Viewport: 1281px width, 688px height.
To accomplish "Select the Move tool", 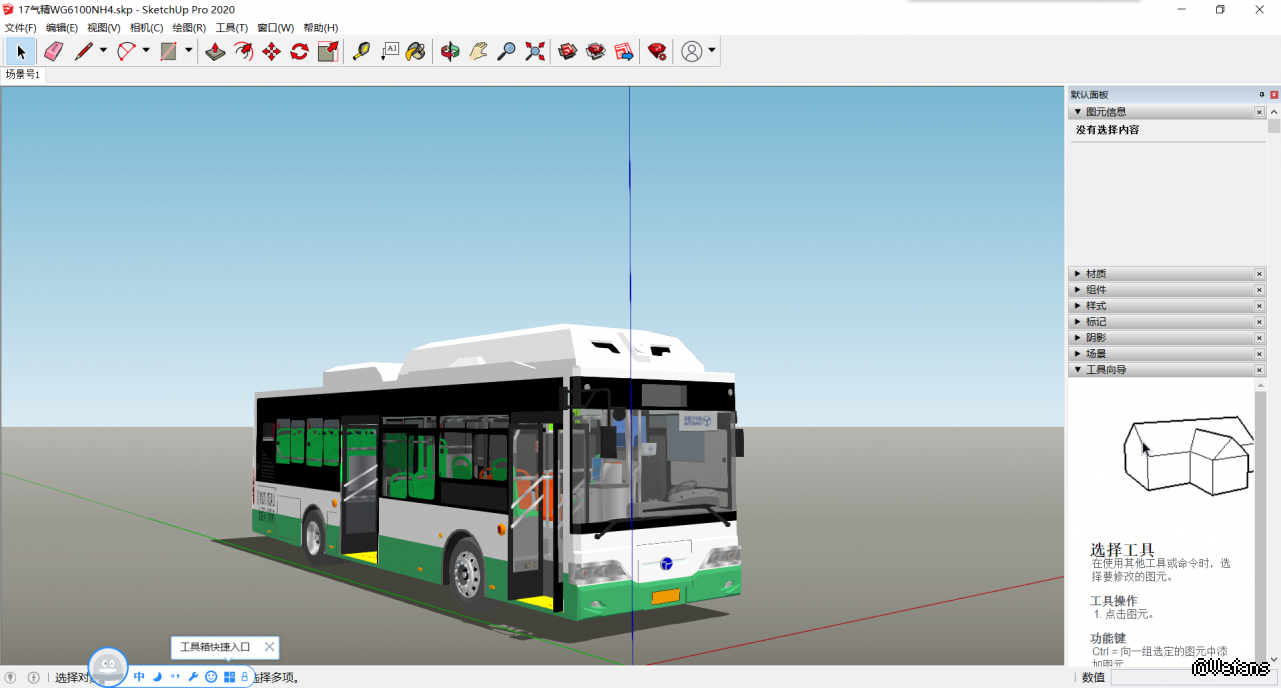I will pos(271,51).
